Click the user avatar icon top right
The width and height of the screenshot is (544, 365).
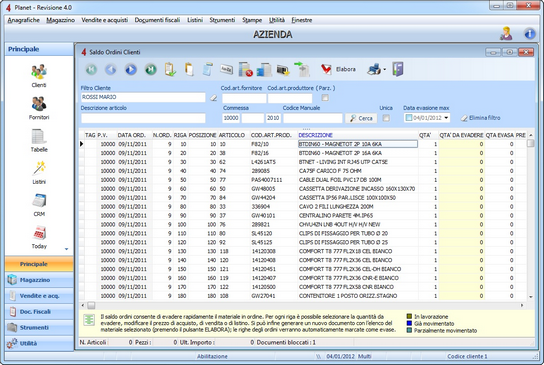(506, 34)
